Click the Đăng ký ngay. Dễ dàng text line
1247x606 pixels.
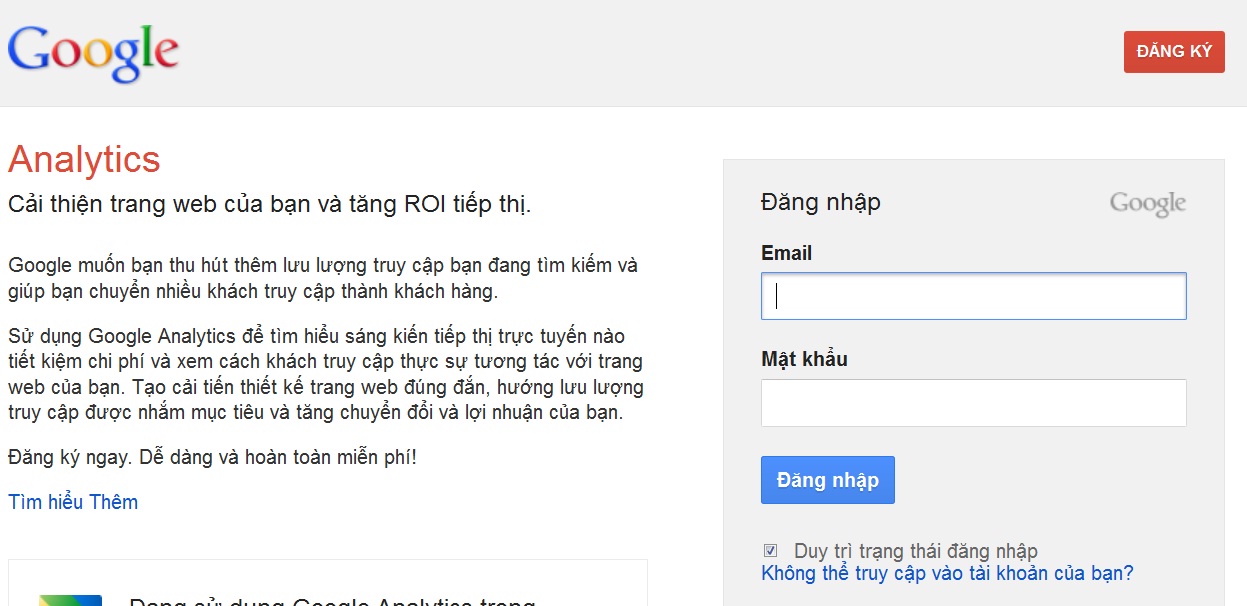tap(212, 458)
